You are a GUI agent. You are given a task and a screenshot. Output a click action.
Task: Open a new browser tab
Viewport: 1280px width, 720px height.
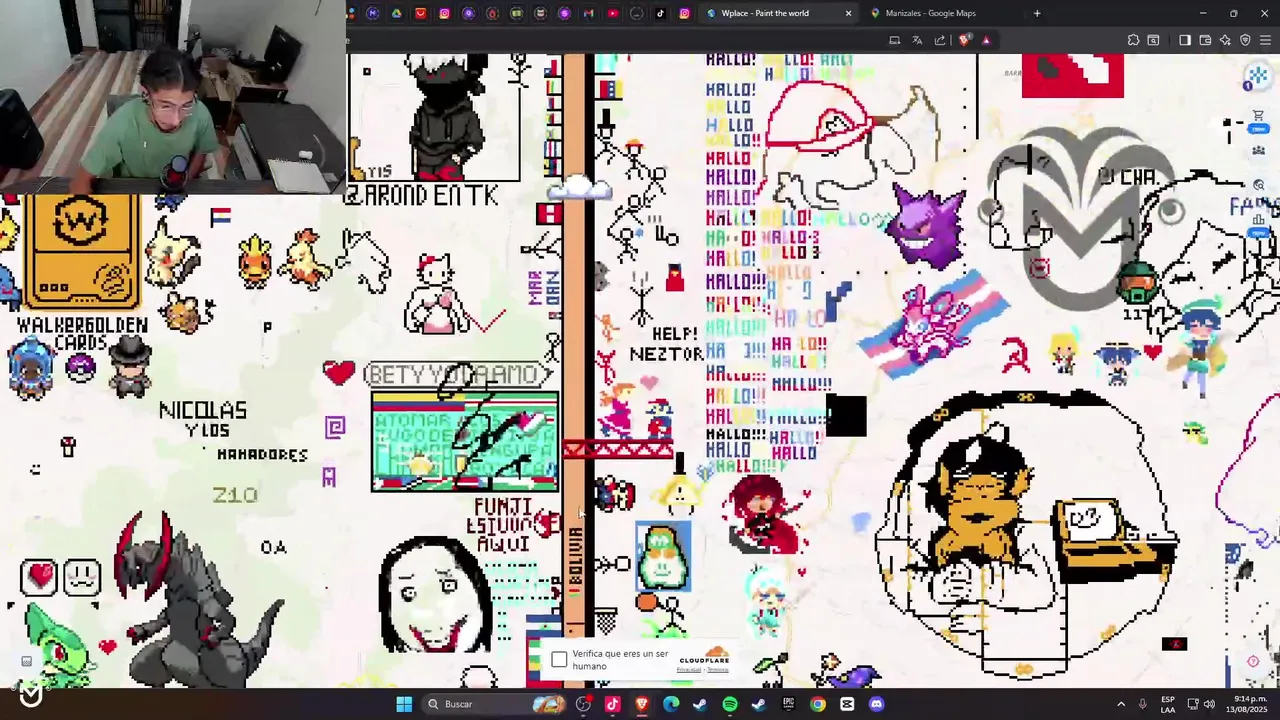pos(1037,13)
